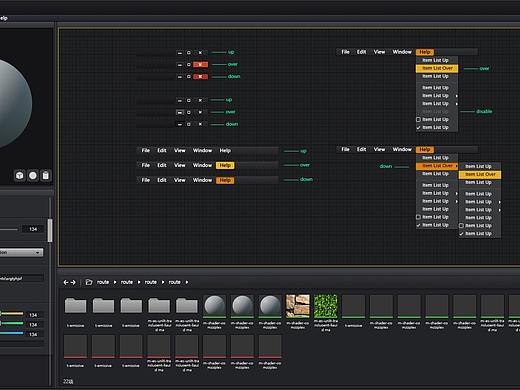Select the yellow 'Item List Over' in the nested submenu
This screenshot has height=390, width=520.
pos(480,174)
